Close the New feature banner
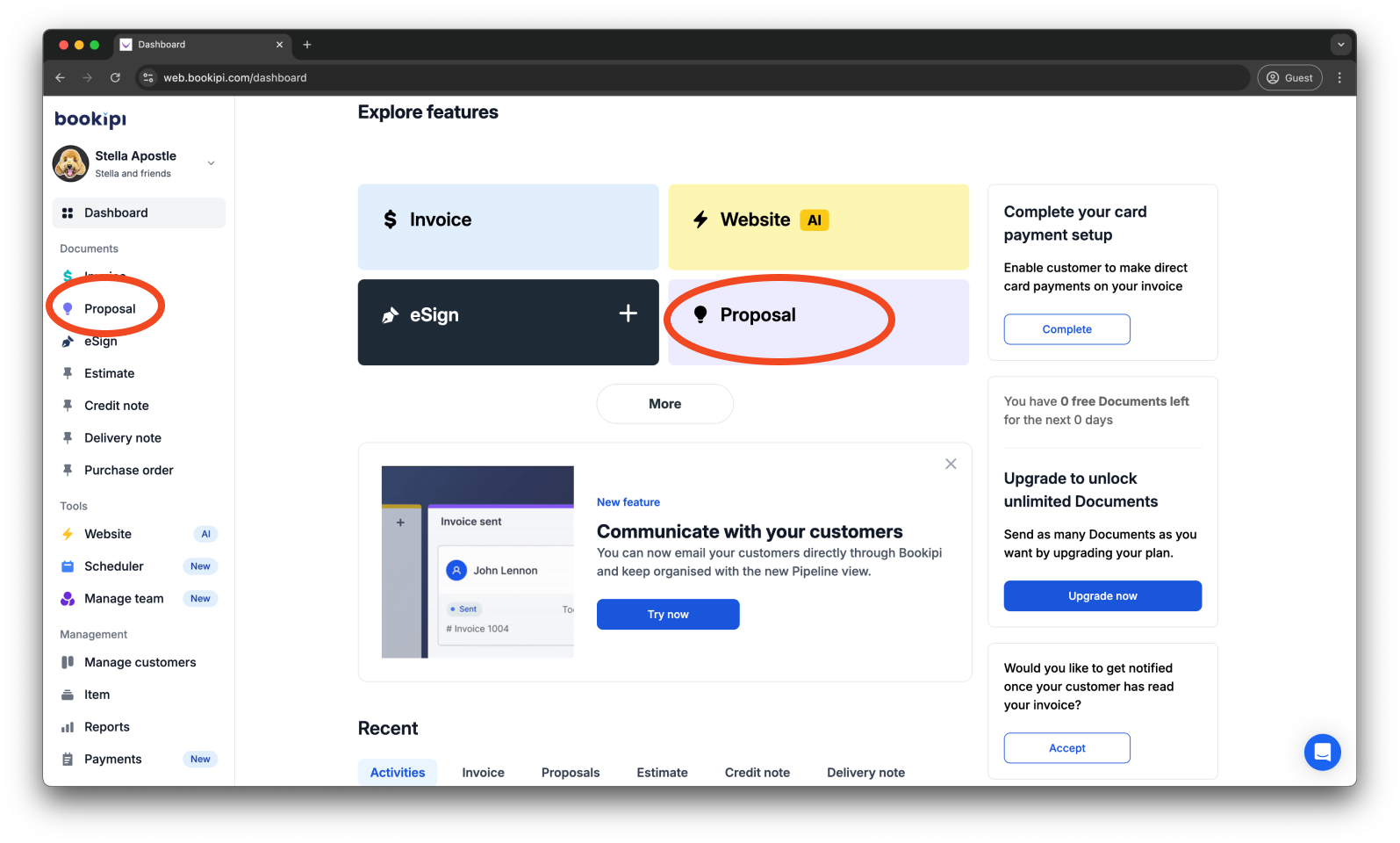 coord(951,464)
